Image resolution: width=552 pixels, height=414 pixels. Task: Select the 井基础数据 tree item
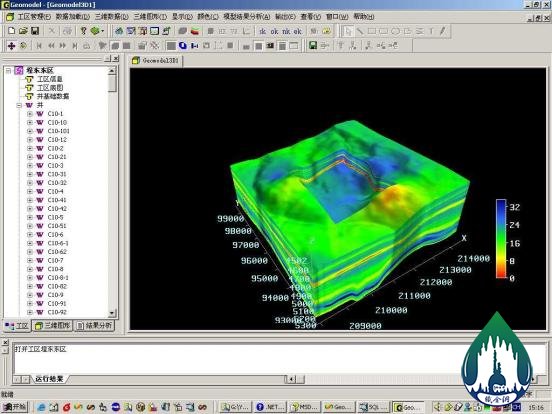[53, 96]
